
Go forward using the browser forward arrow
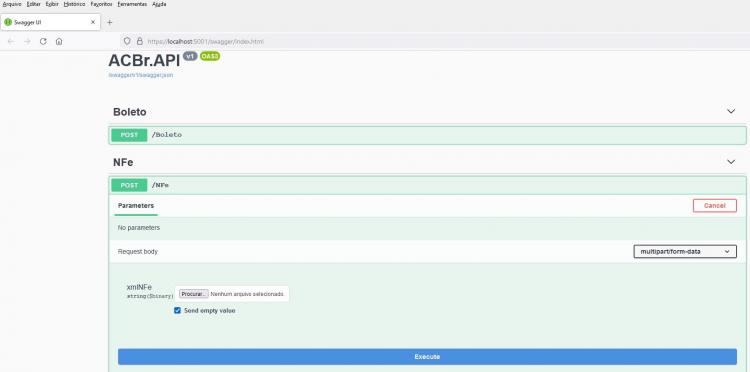pyautogui.click(x=27, y=42)
